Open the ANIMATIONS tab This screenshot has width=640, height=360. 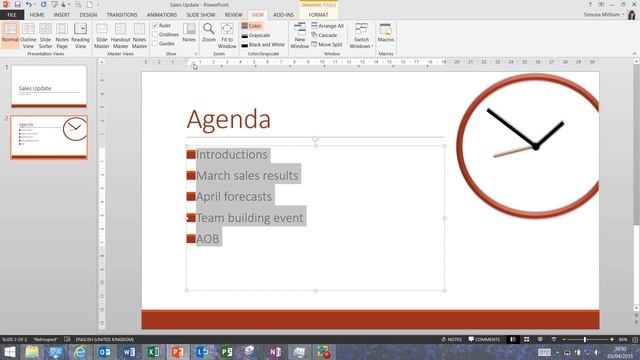pyautogui.click(x=162, y=15)
